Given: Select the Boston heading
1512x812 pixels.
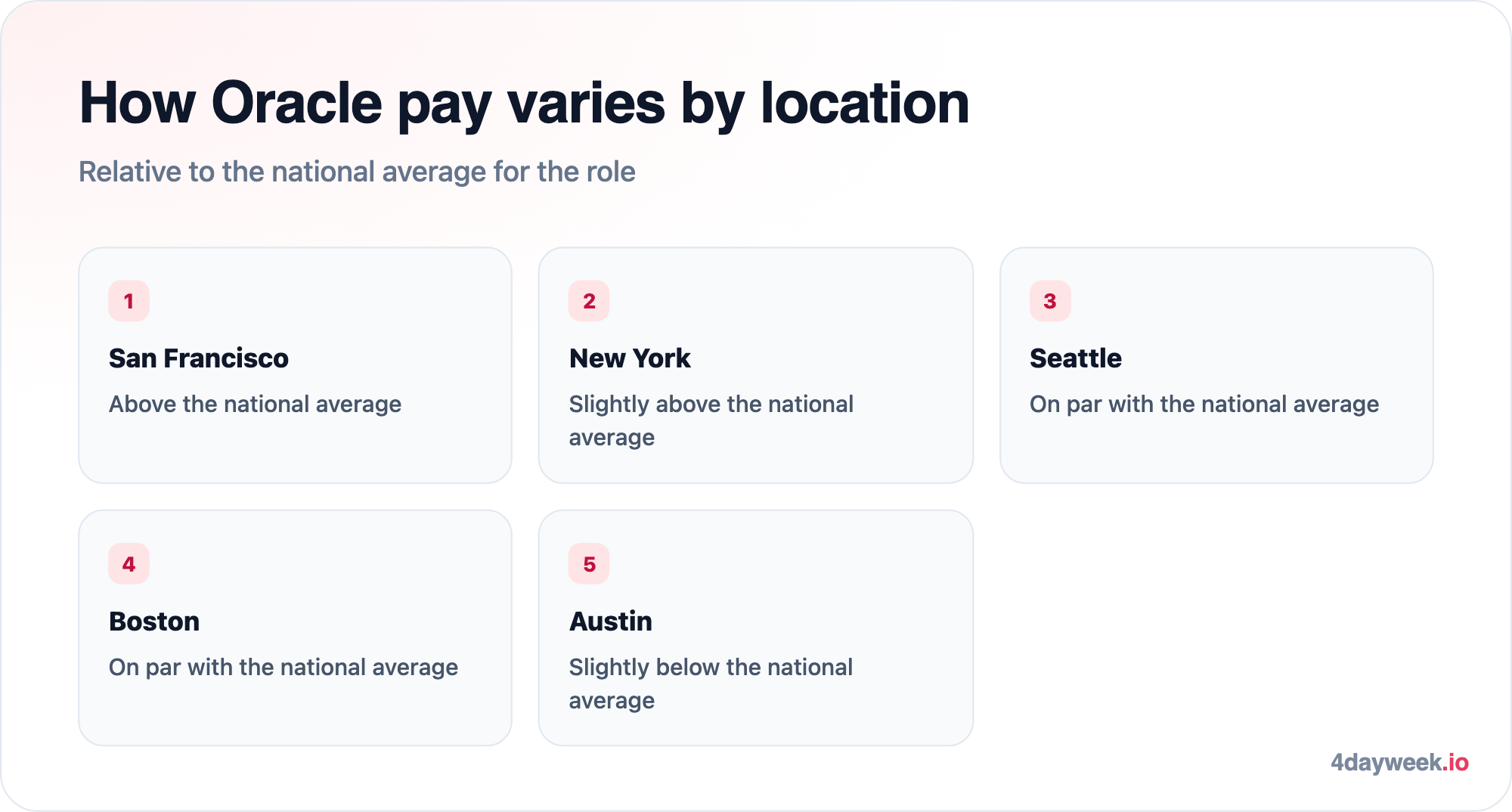Looking at the screenshot, I should coord(154,621).
